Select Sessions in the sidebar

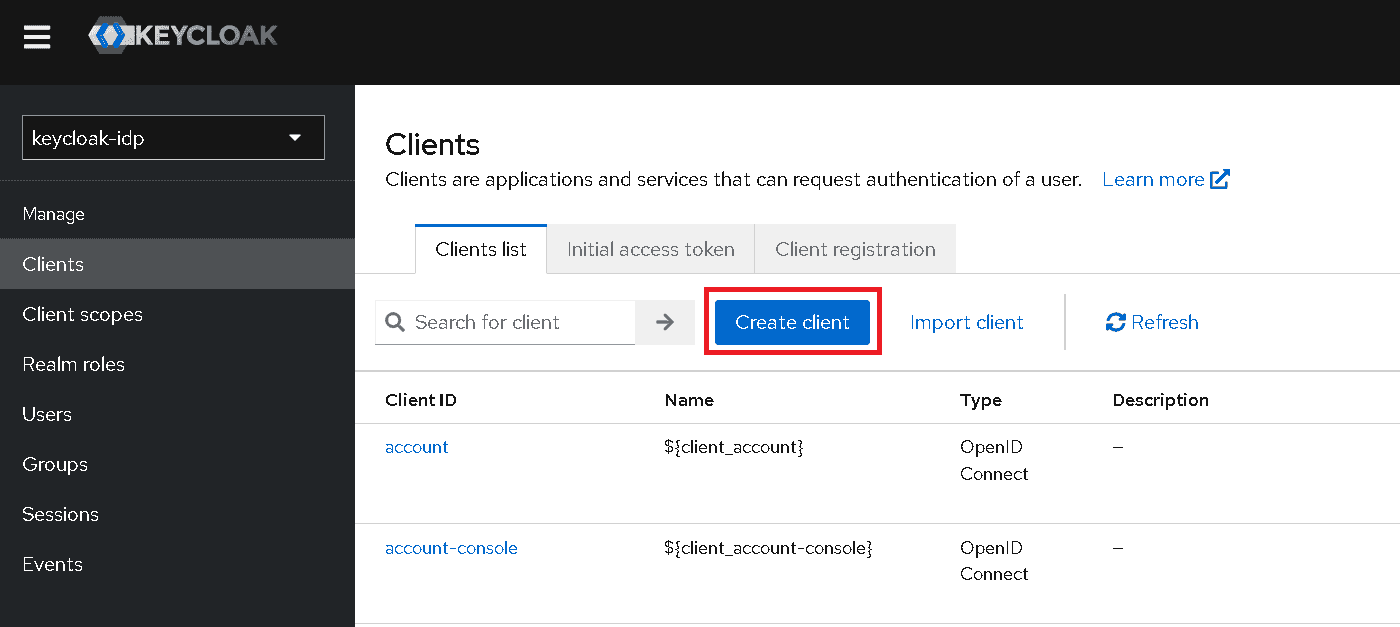click(60, 514)
